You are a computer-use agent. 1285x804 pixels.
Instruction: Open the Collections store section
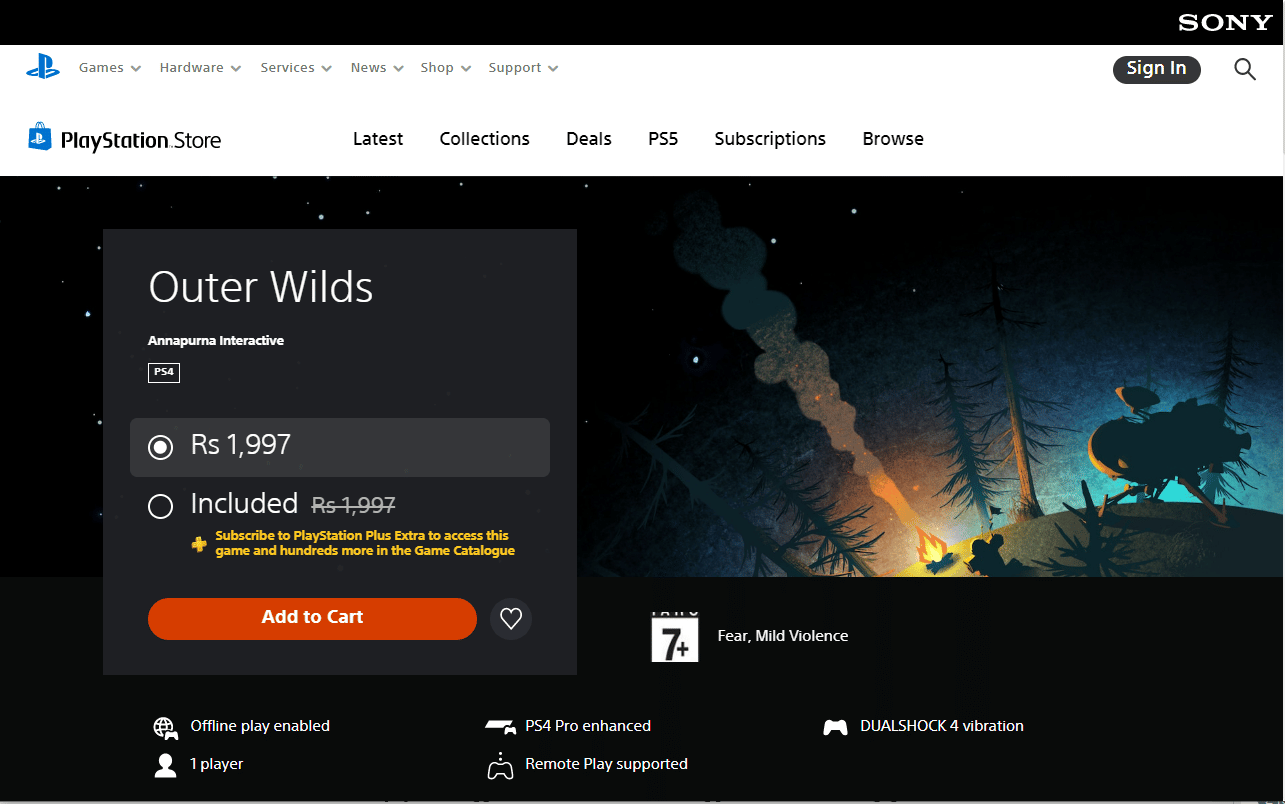pos(484,139)
